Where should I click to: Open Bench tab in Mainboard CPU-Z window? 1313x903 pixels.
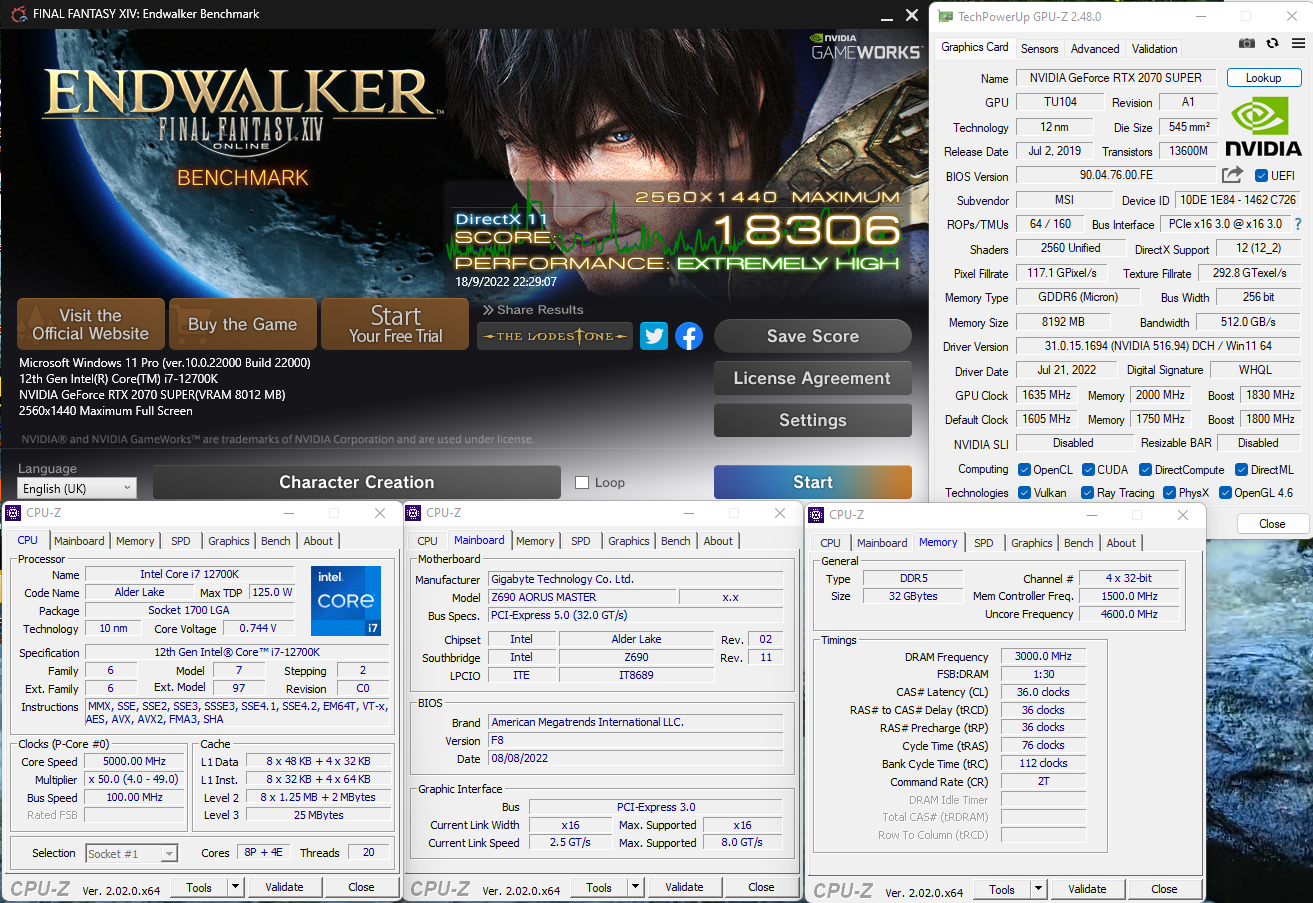[676, 541]
